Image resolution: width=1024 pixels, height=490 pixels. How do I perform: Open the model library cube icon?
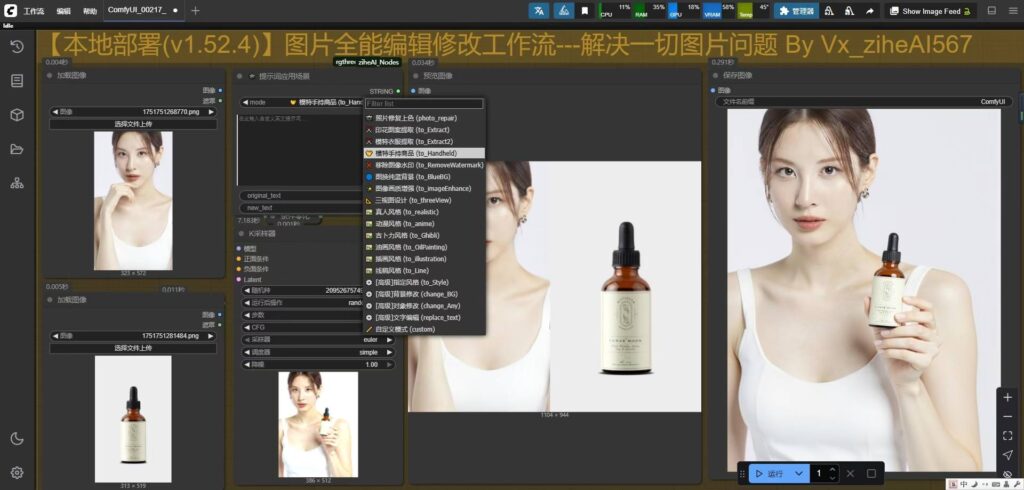pos(17,115)
